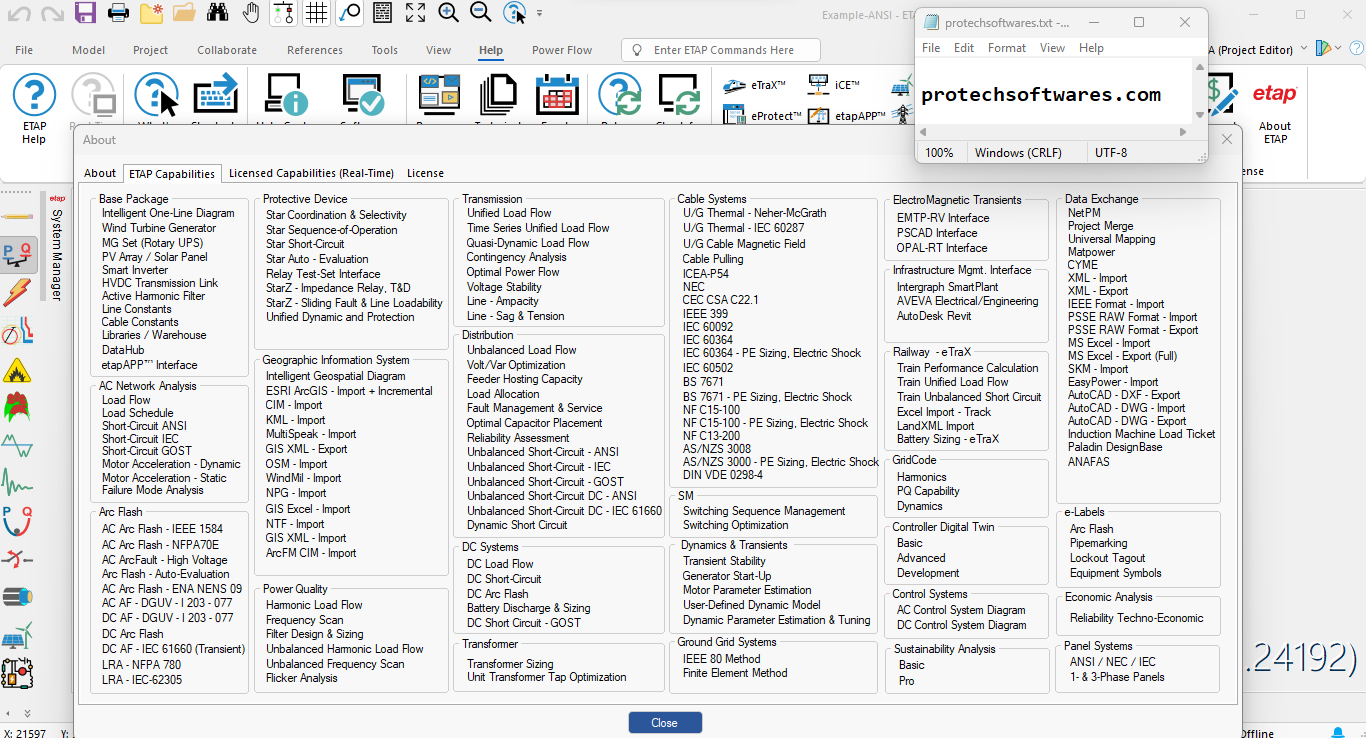Select the cable module sidebar icon
Image resolution: width=1366 pixels, height=738 pixels.
(18, 598)
